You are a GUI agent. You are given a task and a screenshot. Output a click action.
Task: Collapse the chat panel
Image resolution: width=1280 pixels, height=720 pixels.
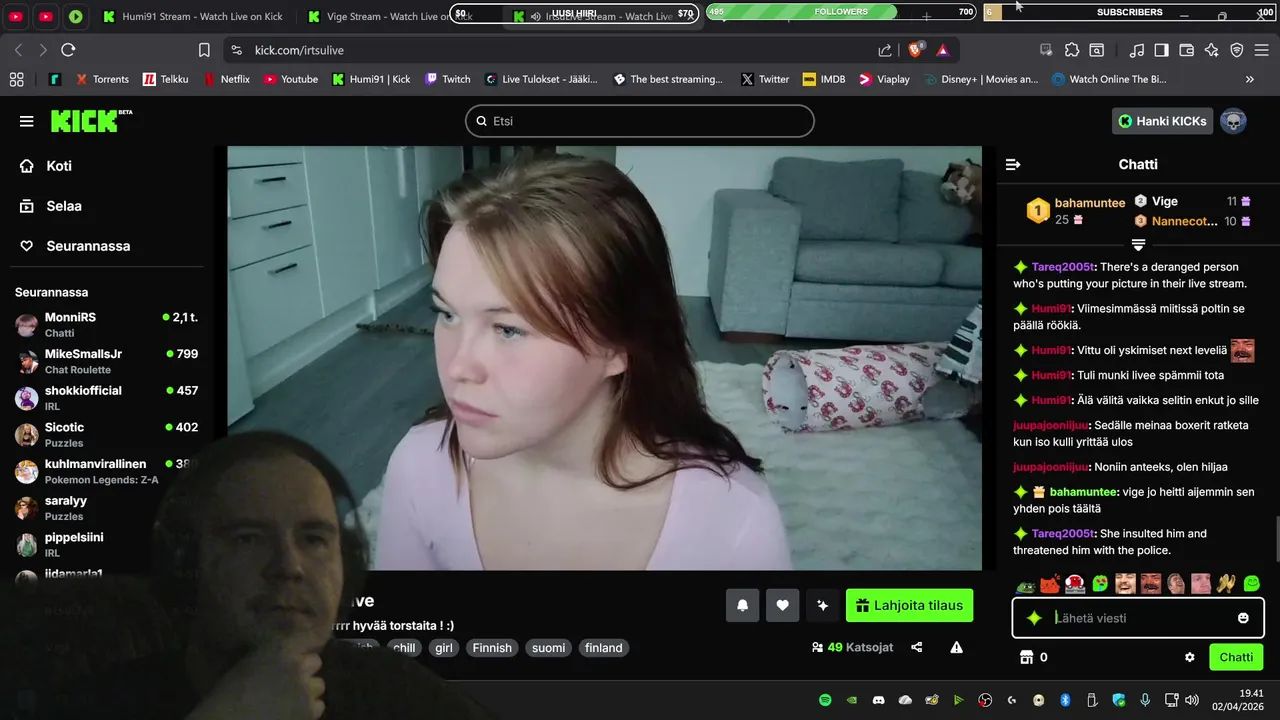[x=1013, y=164]
